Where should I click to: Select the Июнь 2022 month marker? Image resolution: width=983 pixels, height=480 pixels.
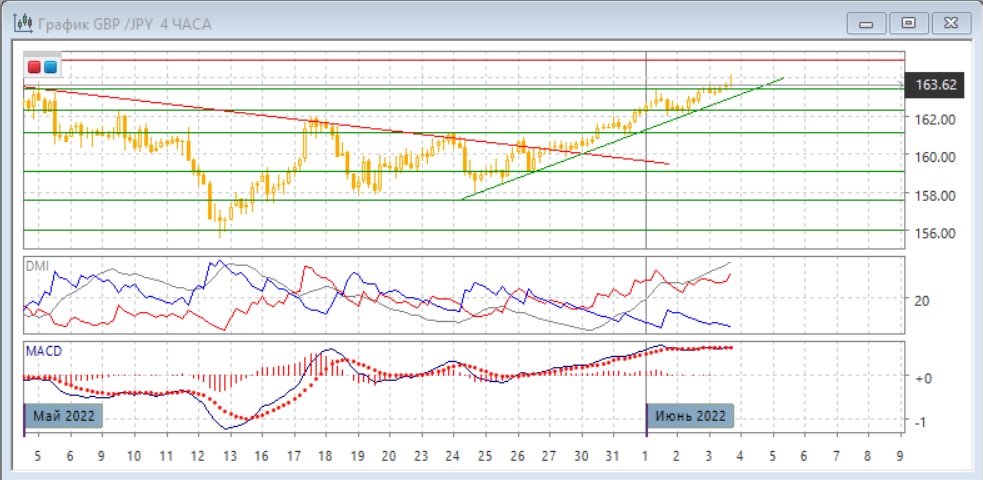690,416
